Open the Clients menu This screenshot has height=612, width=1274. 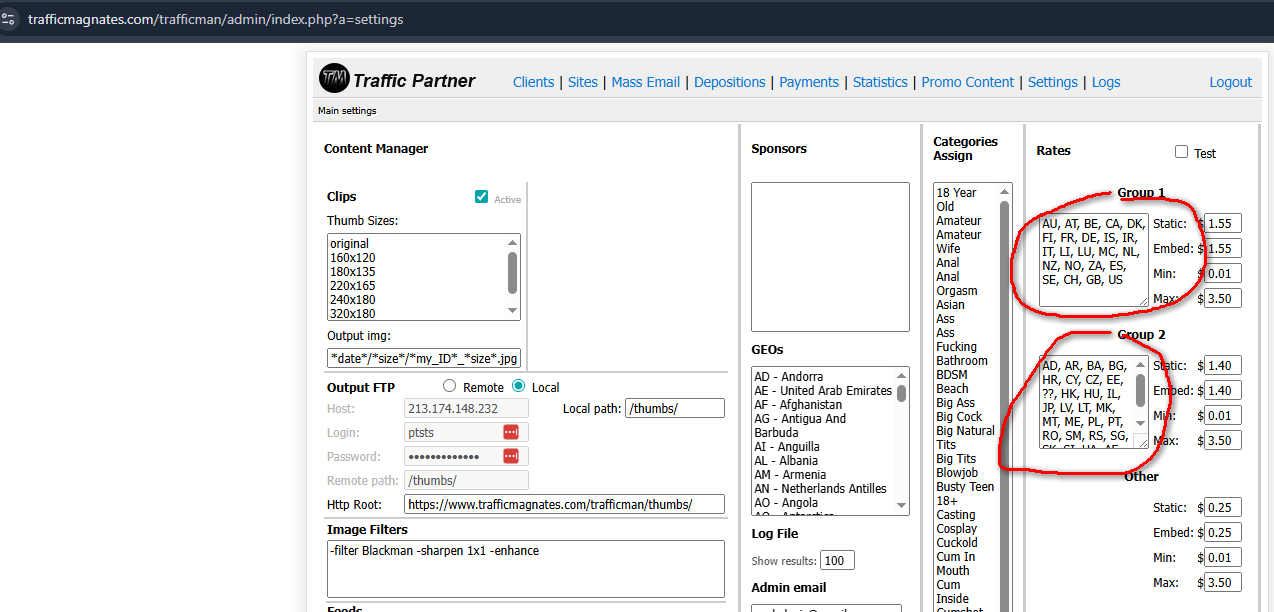[x=533, y=82]
